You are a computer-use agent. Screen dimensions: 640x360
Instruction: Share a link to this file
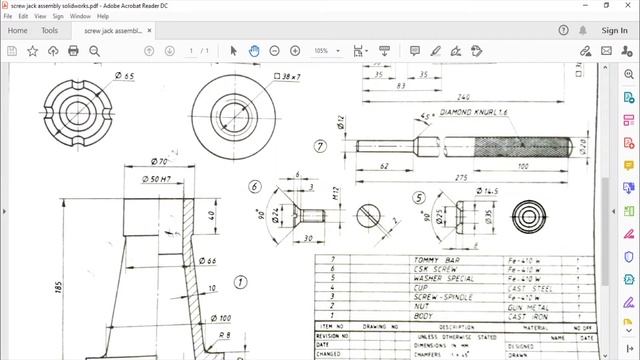click(x=586, y=51)
